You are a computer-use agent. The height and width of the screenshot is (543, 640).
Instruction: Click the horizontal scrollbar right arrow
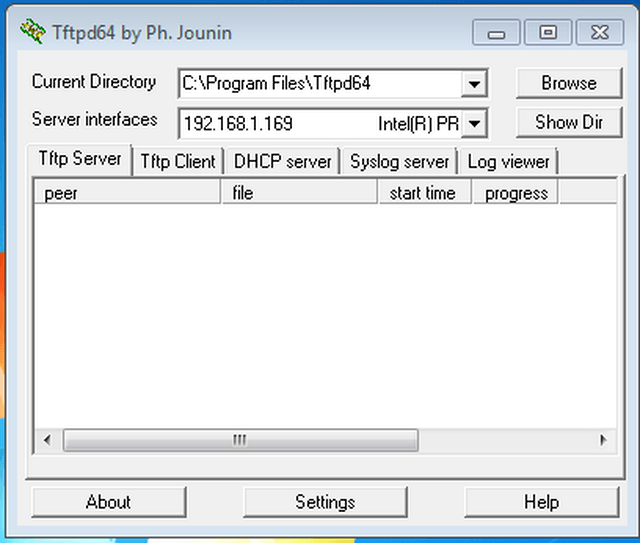click(x=604, y=440)
